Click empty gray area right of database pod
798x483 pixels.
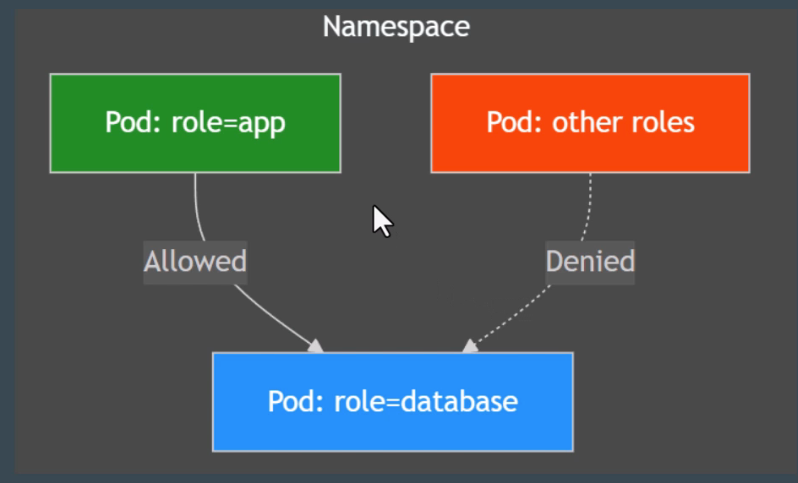point(680,400)
